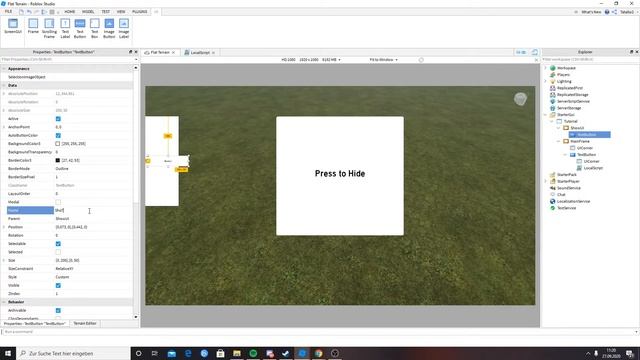Select ServerScriptService in Explorer
The height and width of the screenshot is (360, 640).
coord(573,101)
